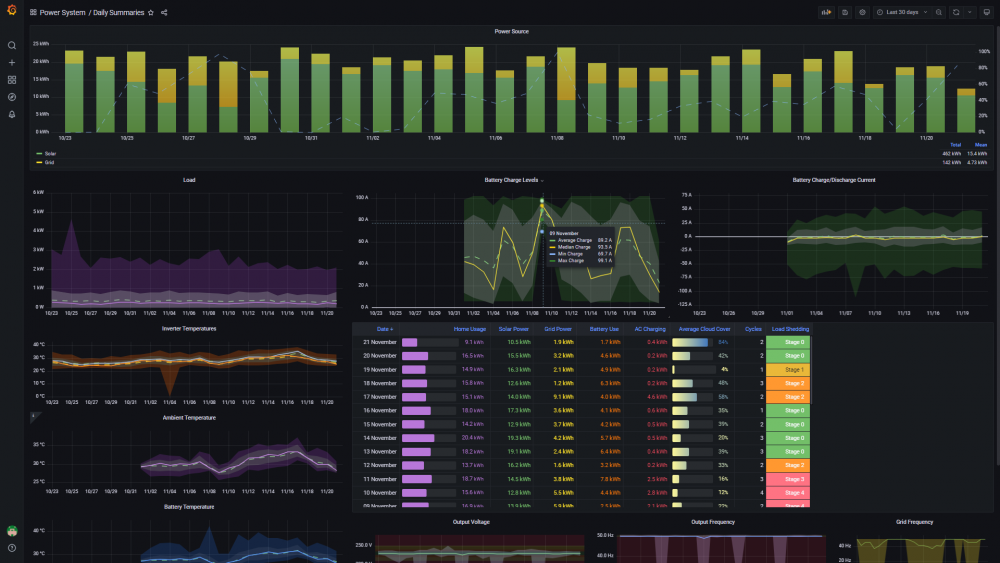Open the search dashboards icon
Screen dimensions: 1000x563
(11, 45)
